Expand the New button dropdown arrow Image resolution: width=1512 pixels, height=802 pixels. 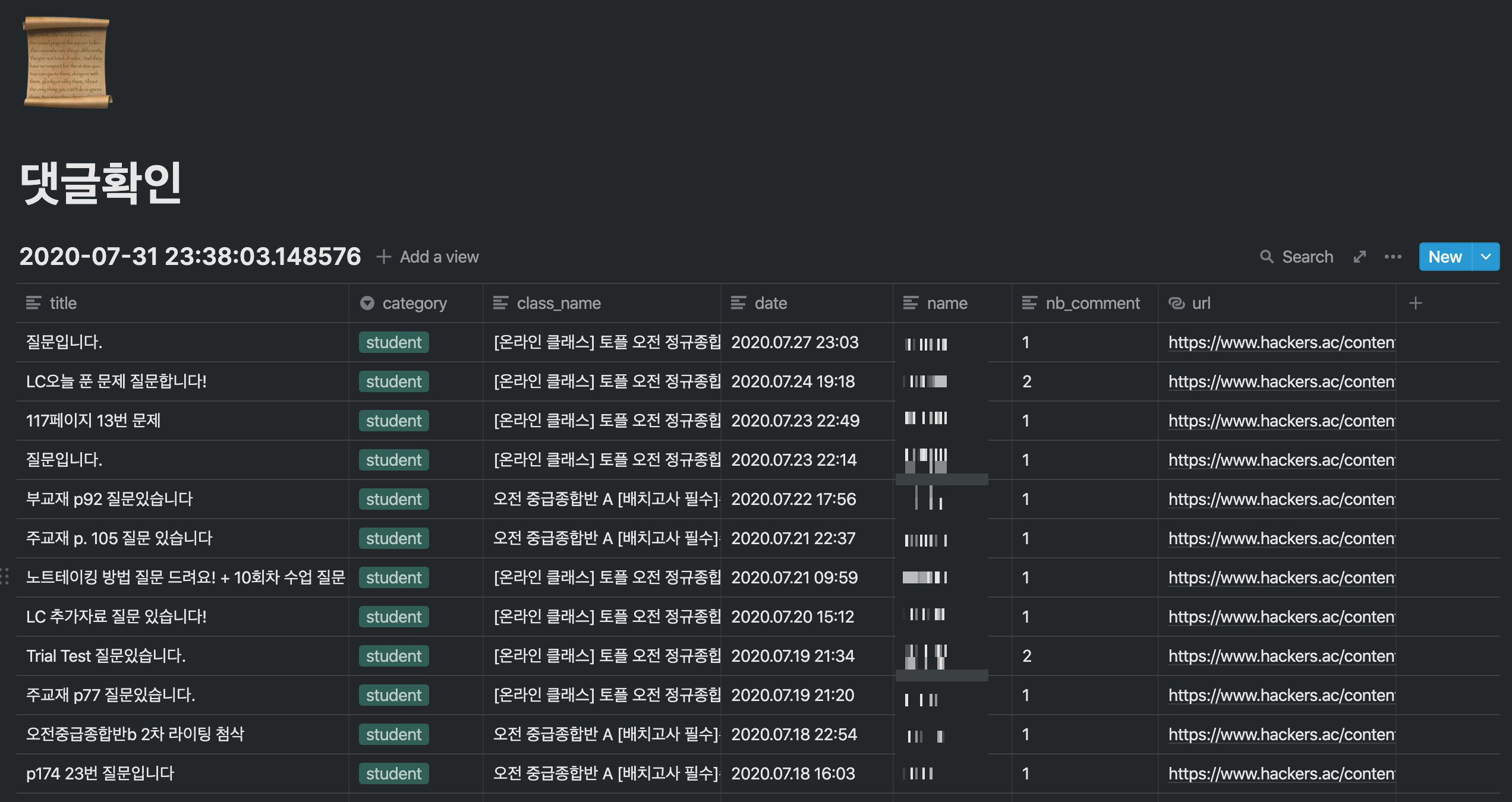[1486, 257]
